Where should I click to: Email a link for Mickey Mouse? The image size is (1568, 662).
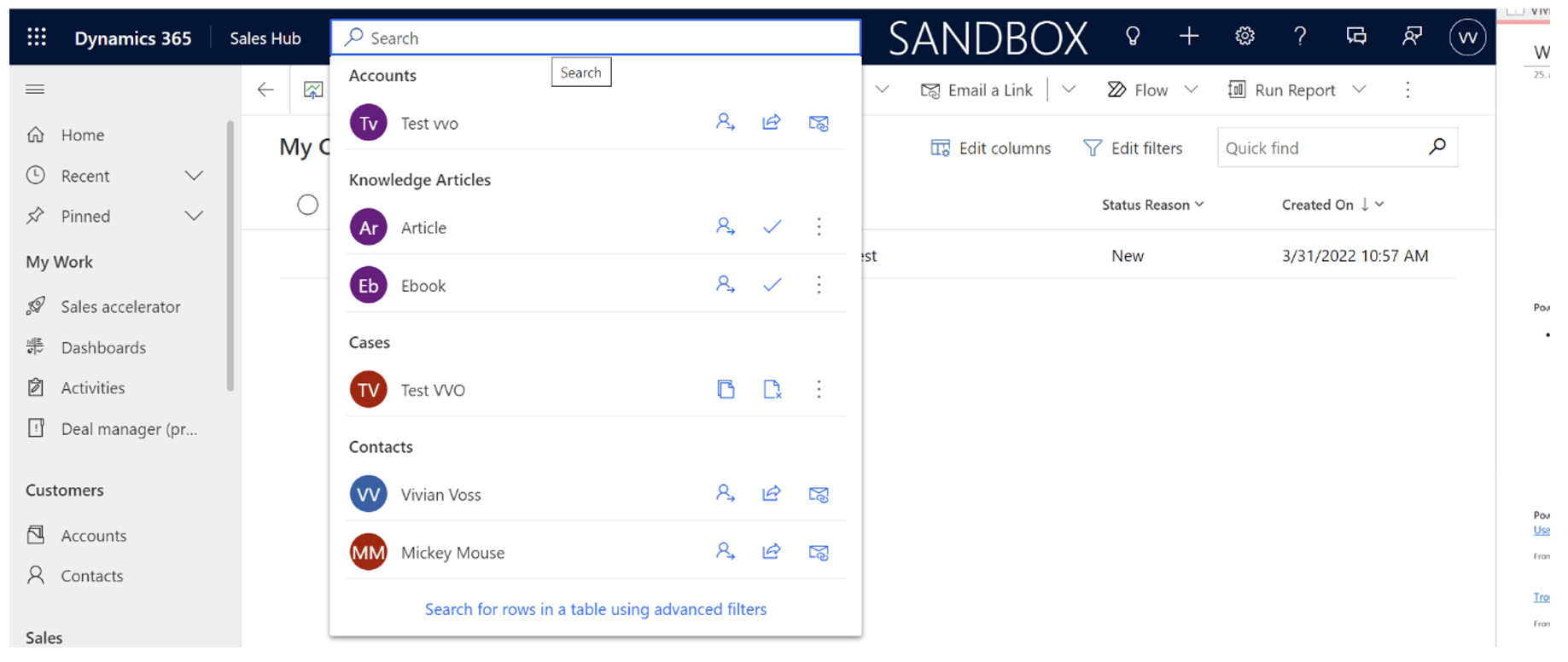pos(819,552)
